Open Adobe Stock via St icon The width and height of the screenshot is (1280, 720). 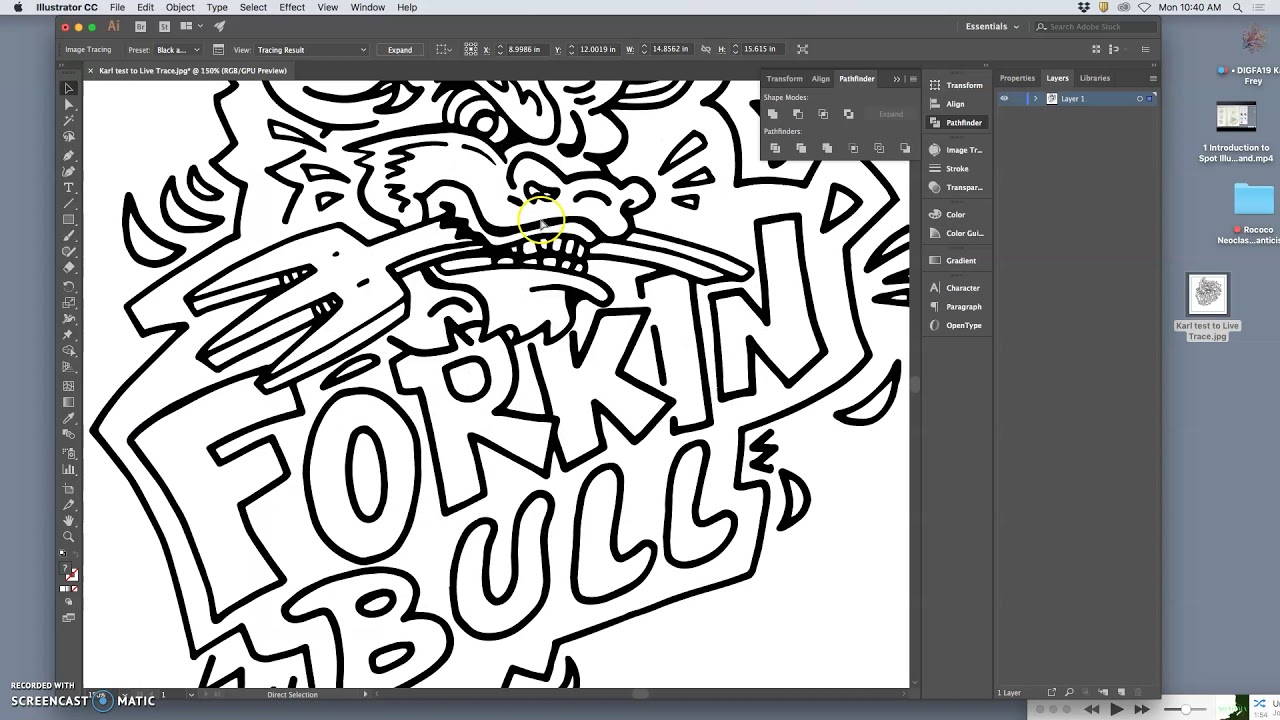(x=164, y=26)
